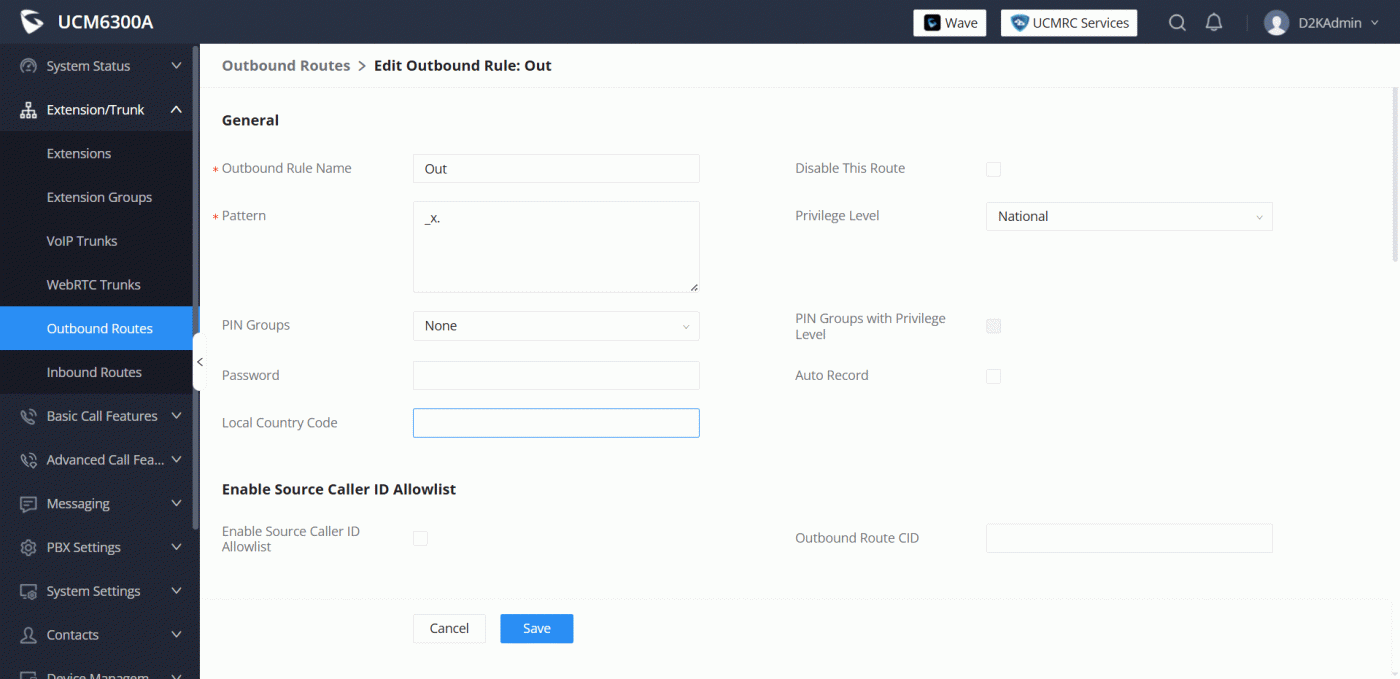The width and height of the screenshot is (1400, 679).
Task: Open the Privilege Level dropdown
Action: pyautogui.click(x=1128, y=217)
